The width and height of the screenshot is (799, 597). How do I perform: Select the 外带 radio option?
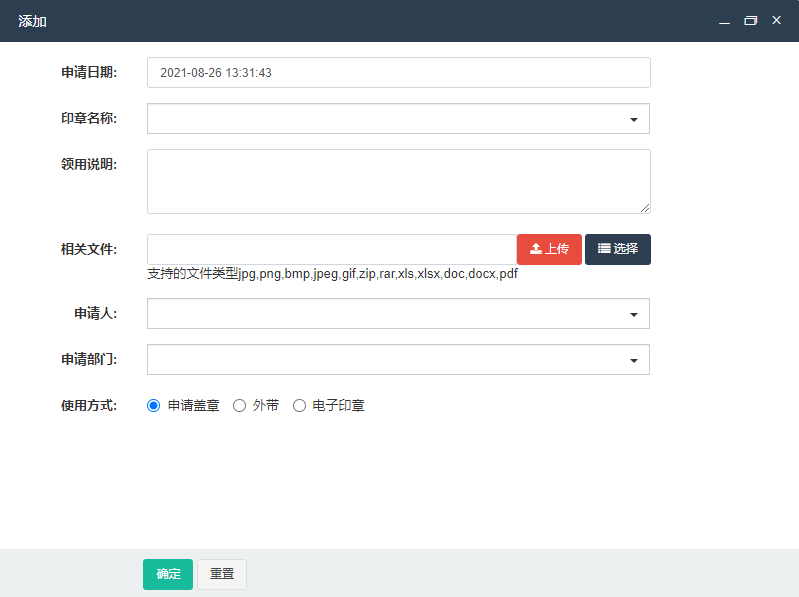click(239, 405)
